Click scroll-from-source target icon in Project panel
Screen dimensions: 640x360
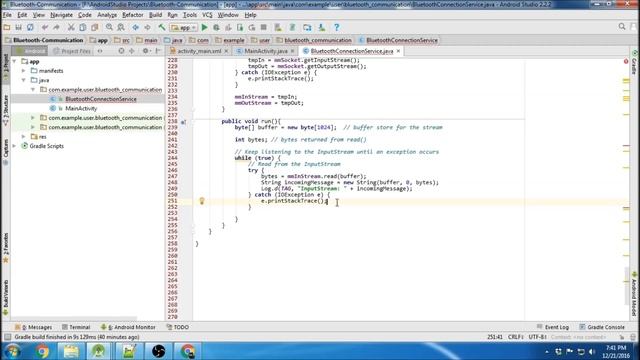coord(121,51)
